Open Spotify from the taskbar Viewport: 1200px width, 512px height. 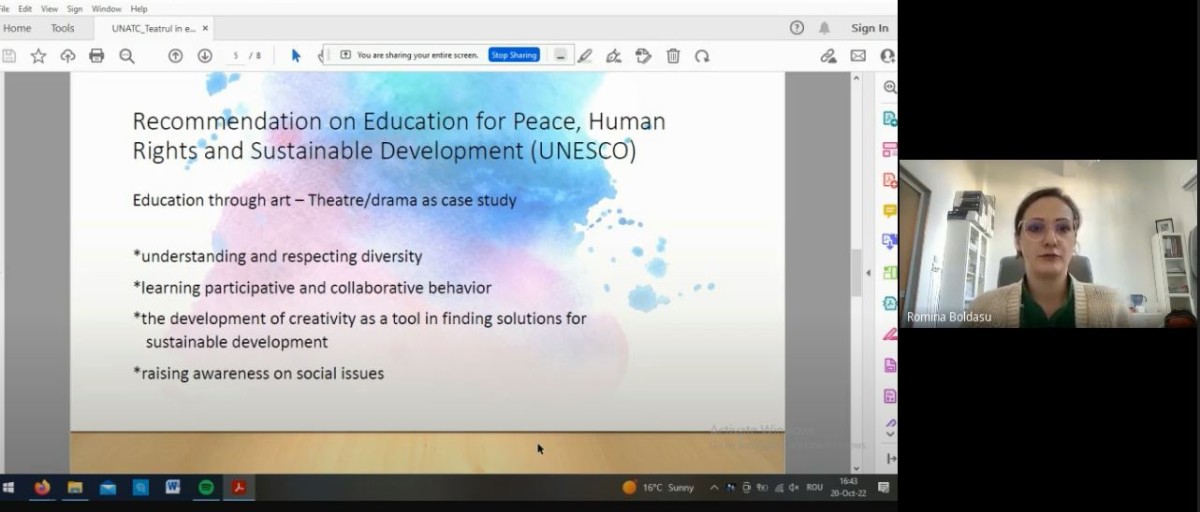click(206, 488)
